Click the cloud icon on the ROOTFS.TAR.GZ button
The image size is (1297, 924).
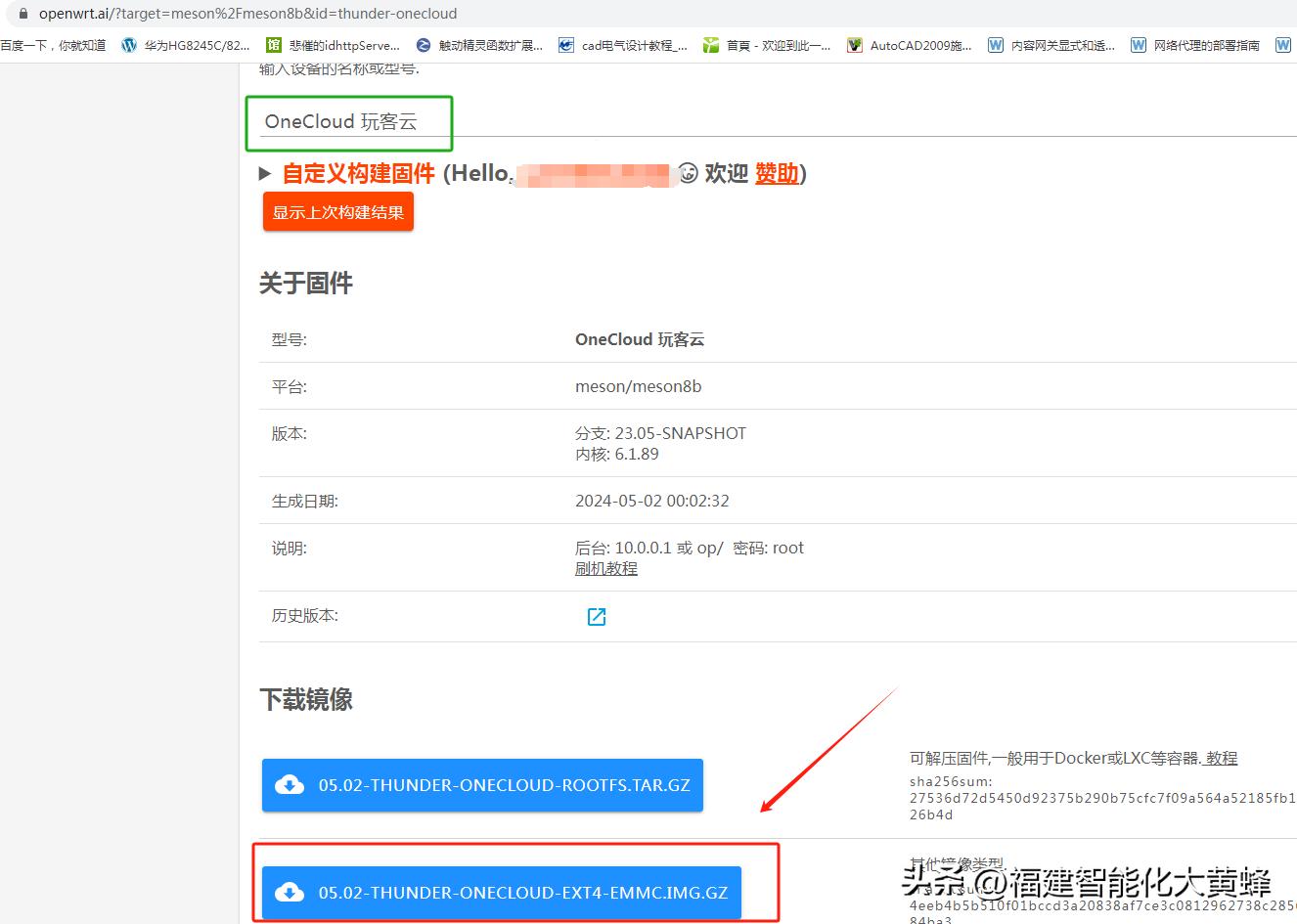point(290,784)
